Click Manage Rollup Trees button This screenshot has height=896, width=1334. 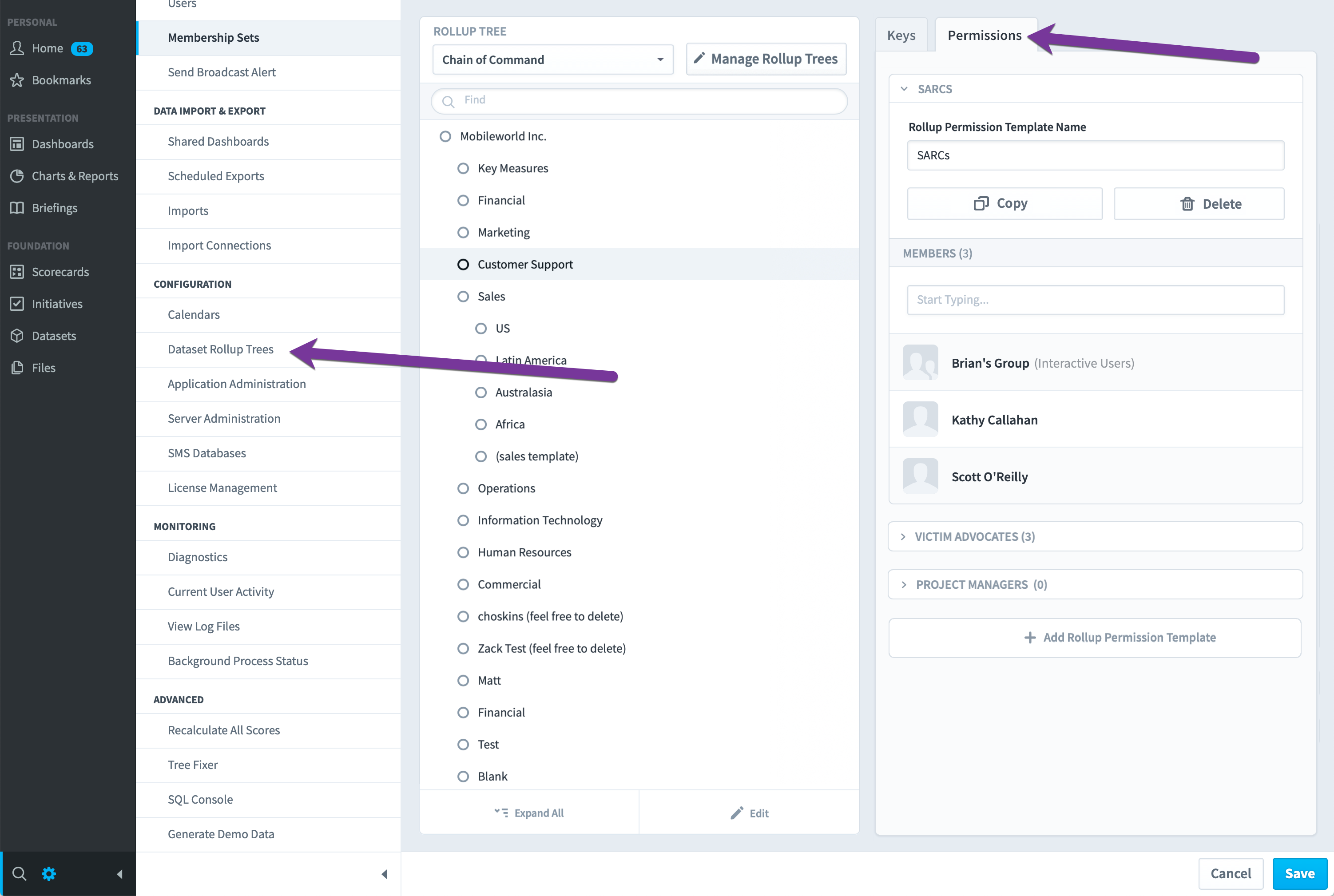(766, 59)
